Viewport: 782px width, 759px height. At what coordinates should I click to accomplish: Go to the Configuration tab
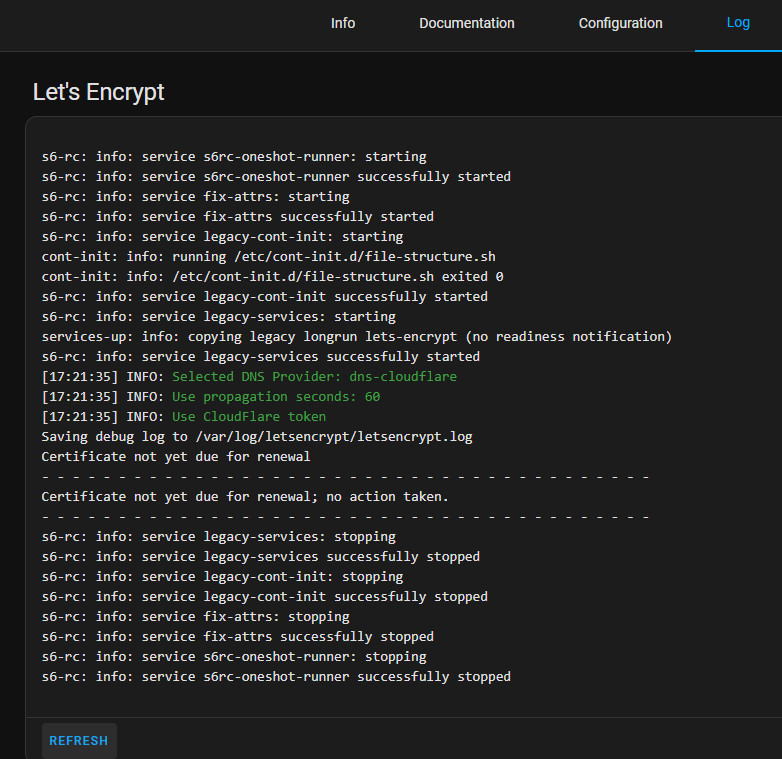tap(620, 23)
